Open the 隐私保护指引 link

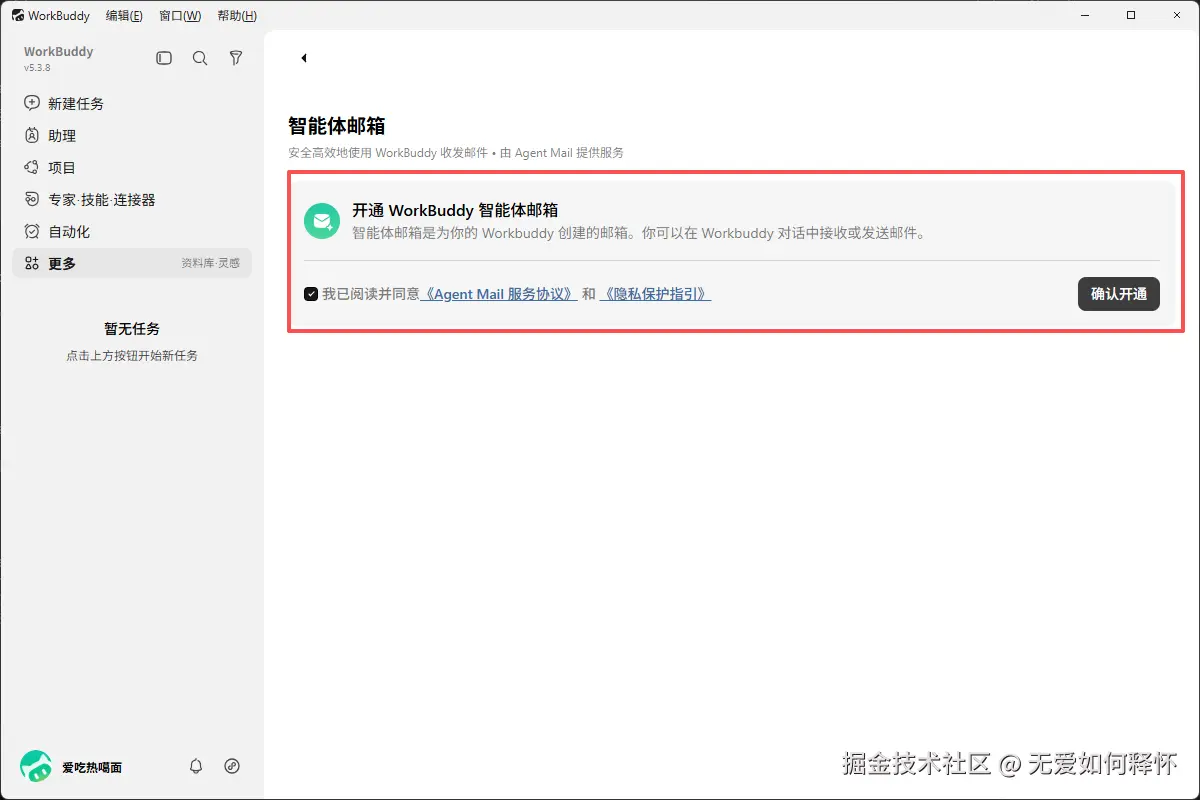click(655, 294)
